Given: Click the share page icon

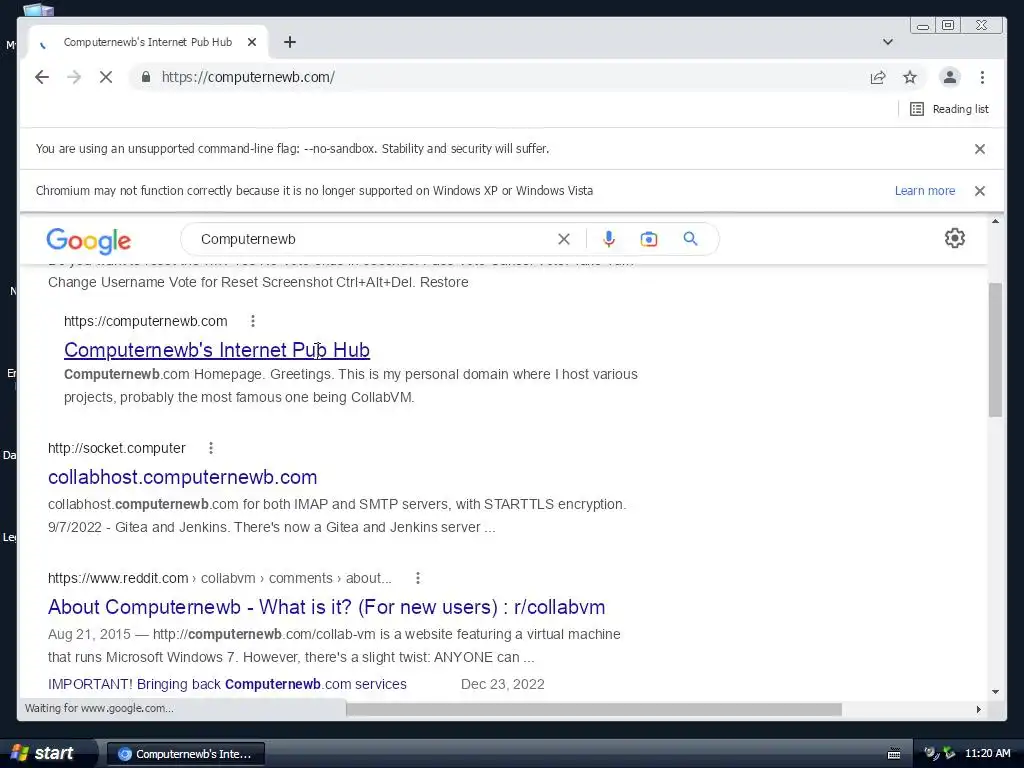Looking at the screenshot, I should (878, 77).
